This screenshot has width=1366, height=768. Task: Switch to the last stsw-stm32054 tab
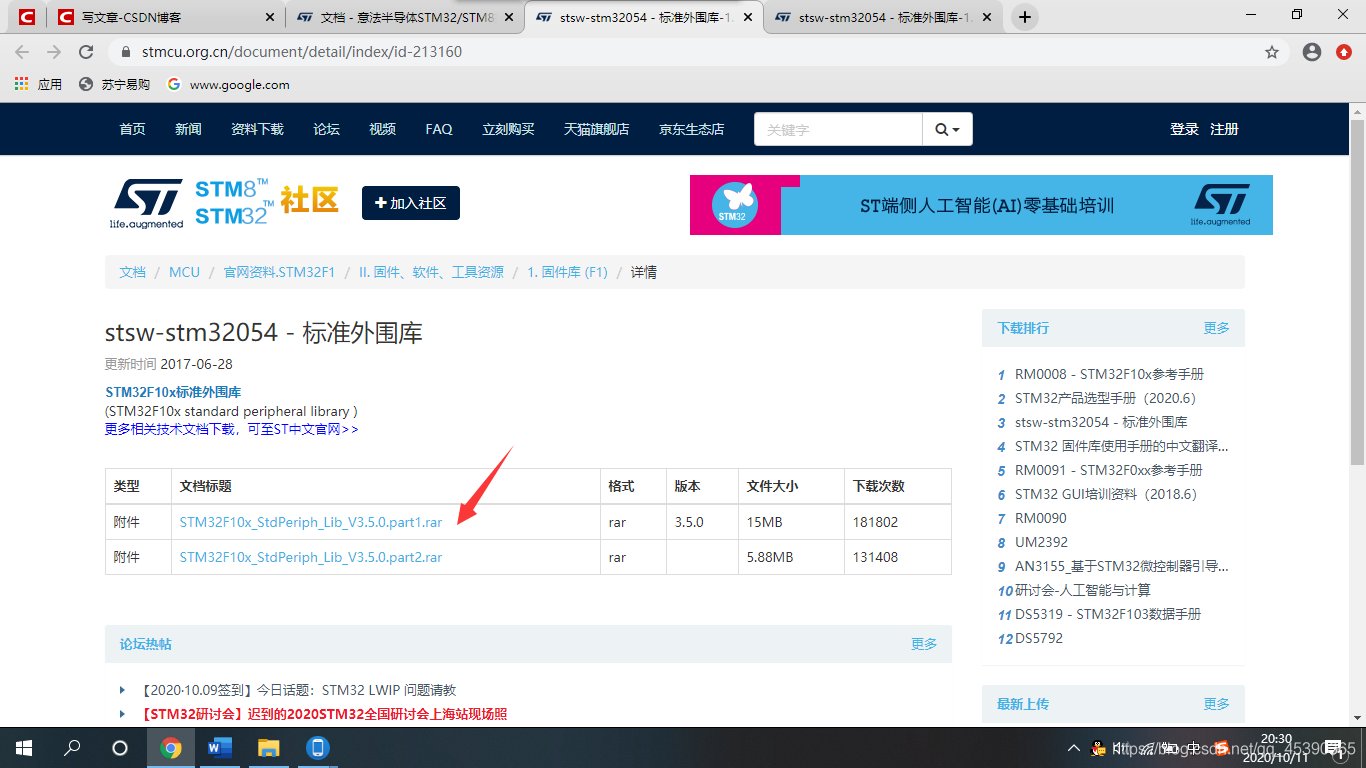click(881, 17)
